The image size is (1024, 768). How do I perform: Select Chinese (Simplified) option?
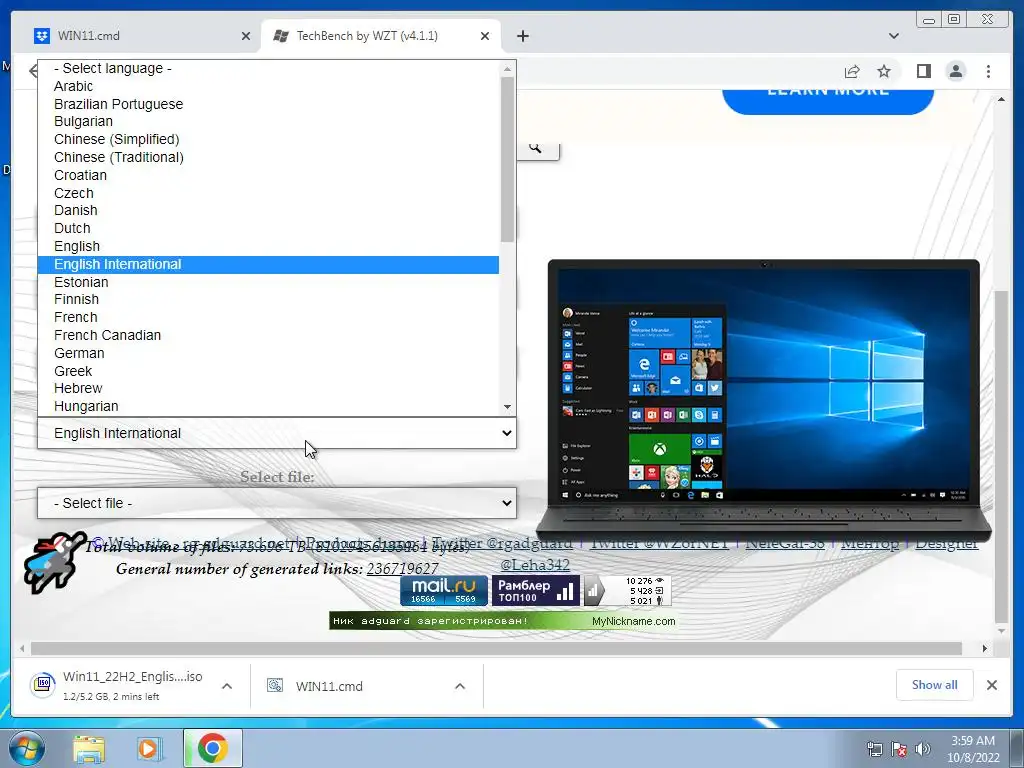pos(268,140)
